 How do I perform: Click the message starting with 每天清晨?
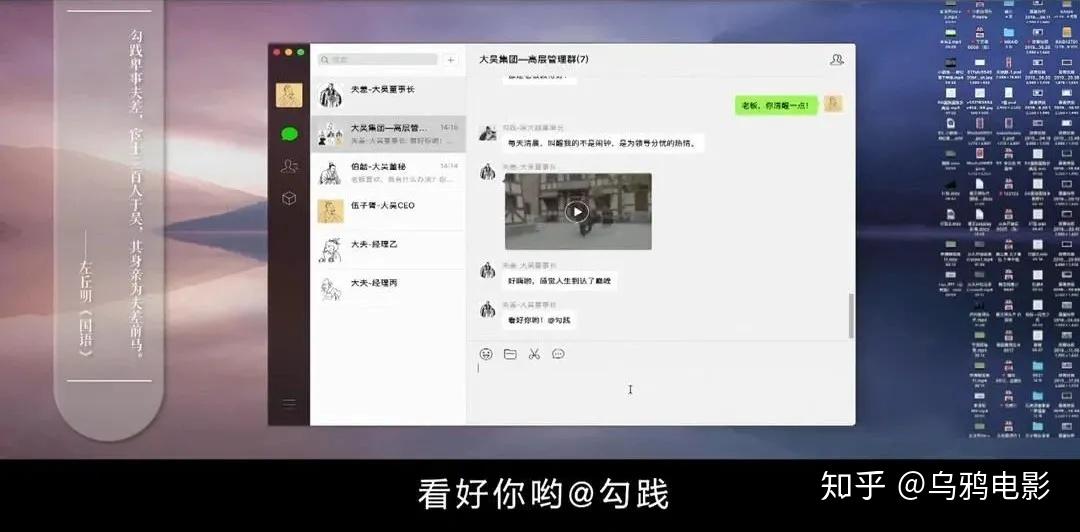tap(603, 144)
